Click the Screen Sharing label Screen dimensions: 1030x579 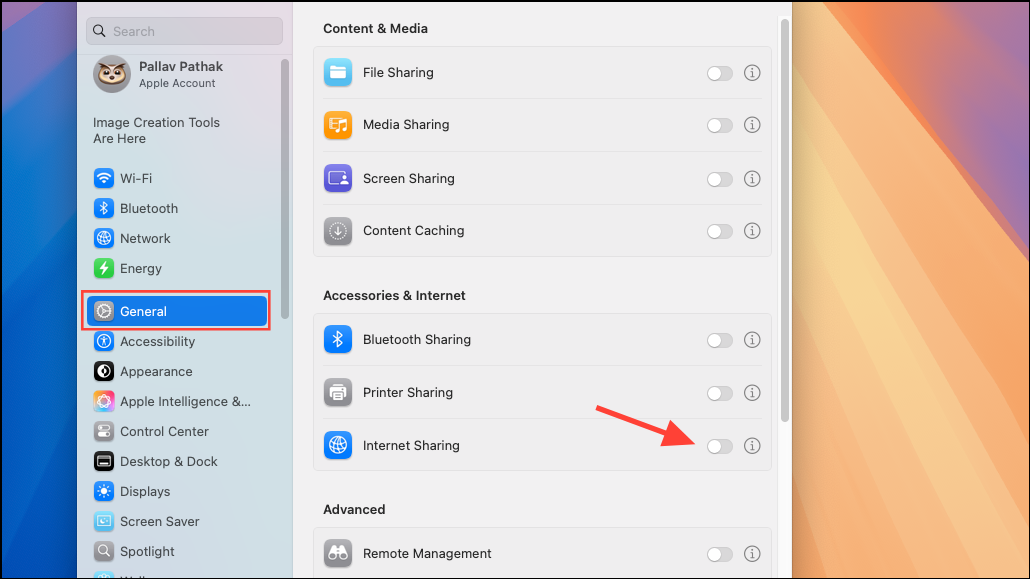click(x=409, y=178)
